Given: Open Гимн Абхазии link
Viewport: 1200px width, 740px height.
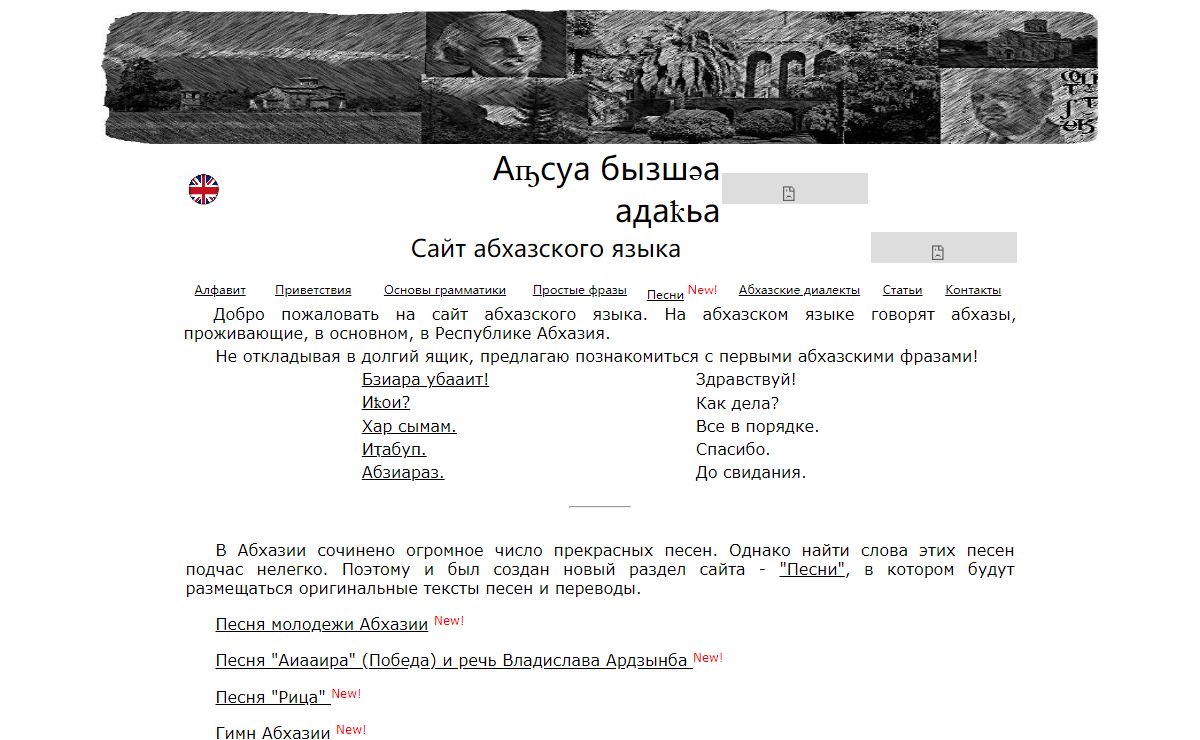Looking at the screenshot, I should click(x=273, y=732).
